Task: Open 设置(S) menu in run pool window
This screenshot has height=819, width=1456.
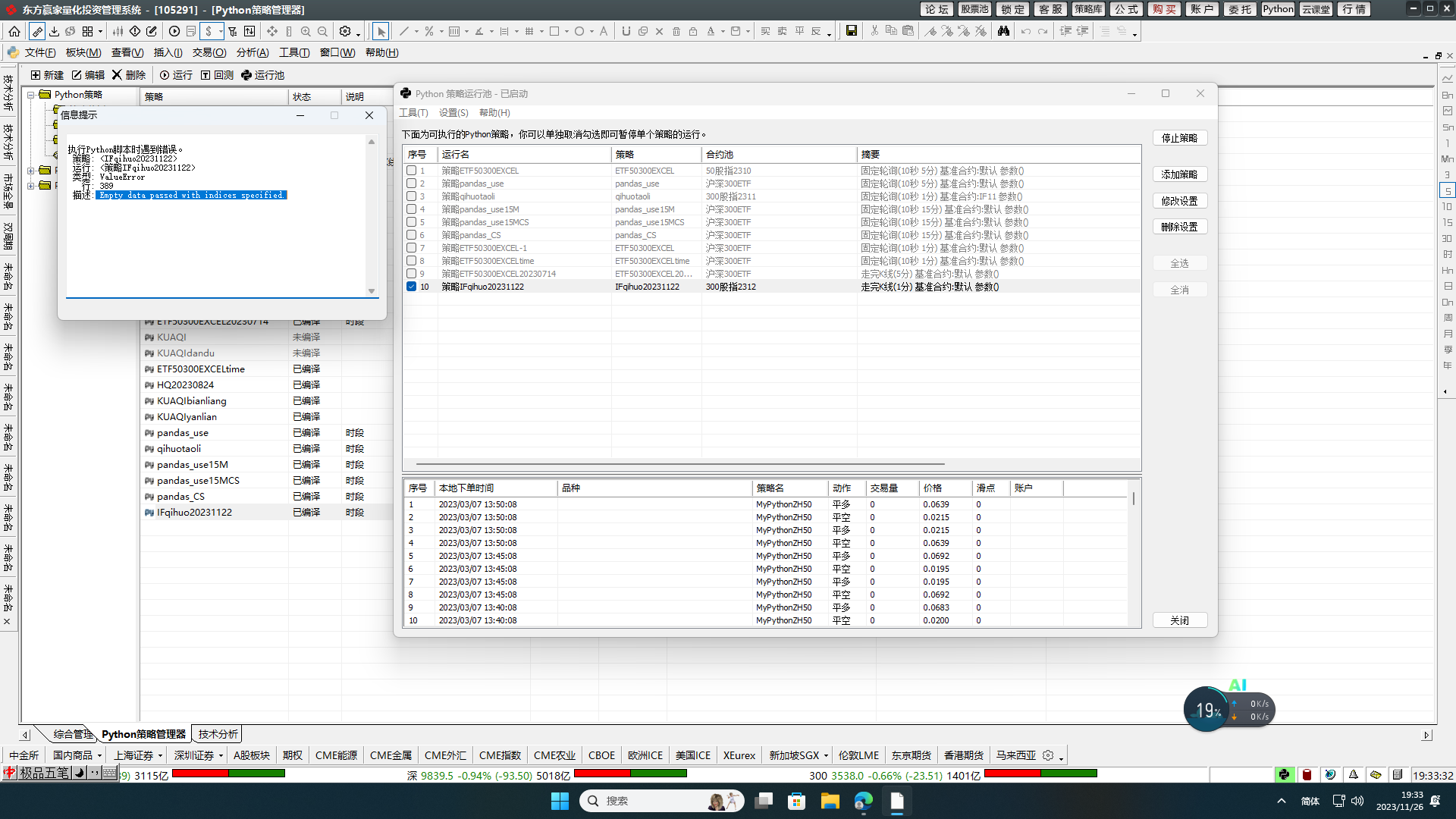Action: (x=453, y=112)
